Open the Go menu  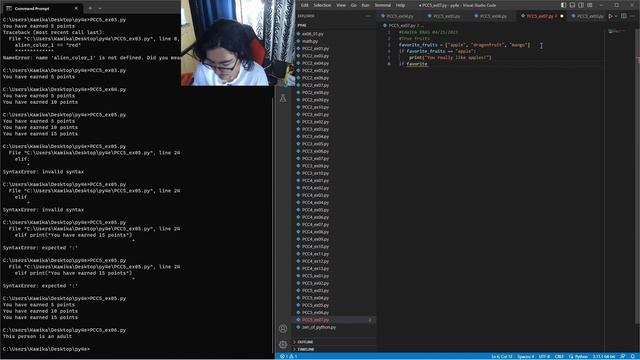tap(353, 5)
